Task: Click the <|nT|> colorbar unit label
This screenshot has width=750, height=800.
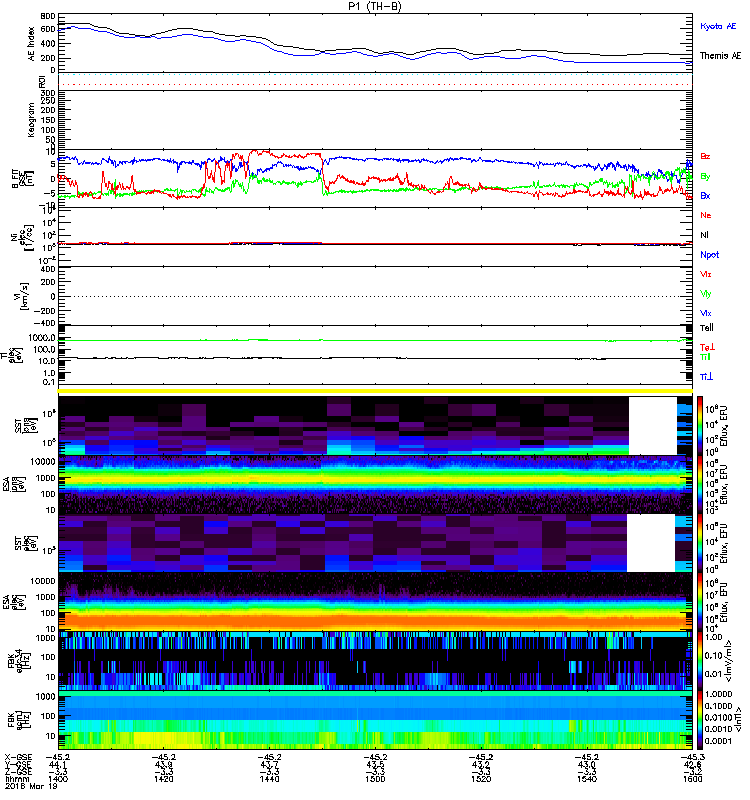Action: (x=737, y=720)
